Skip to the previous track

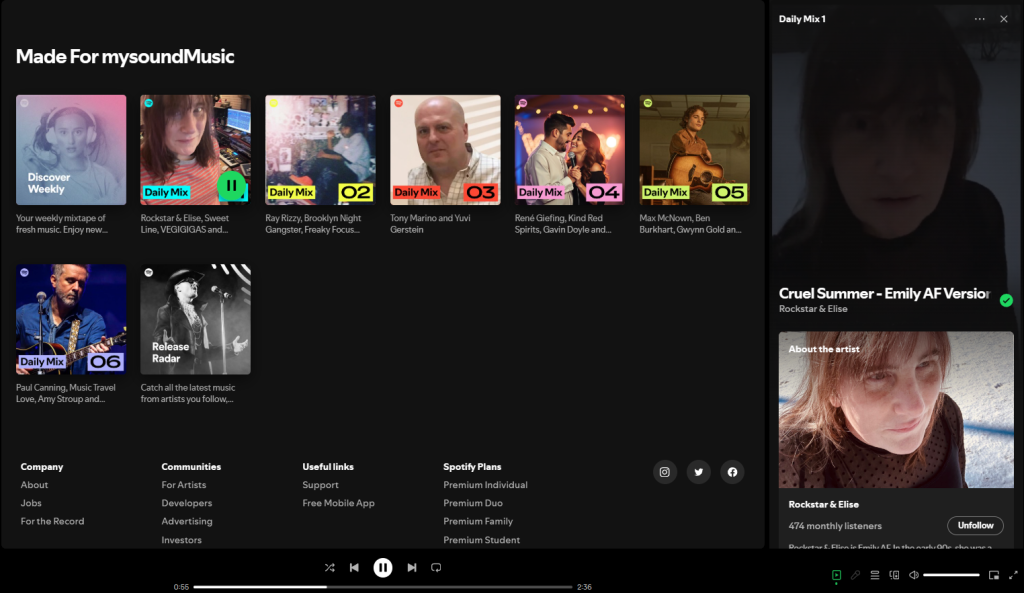pos(354,568)
